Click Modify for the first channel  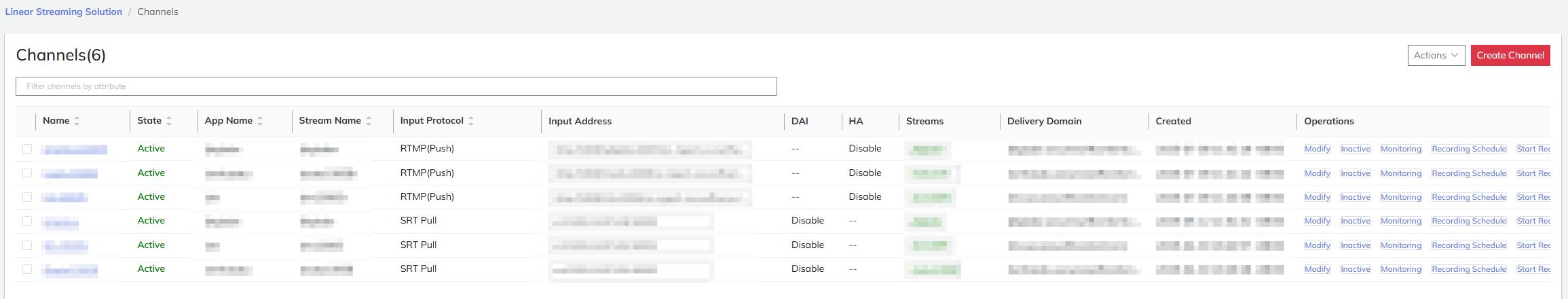click(x=1317, y=149)
